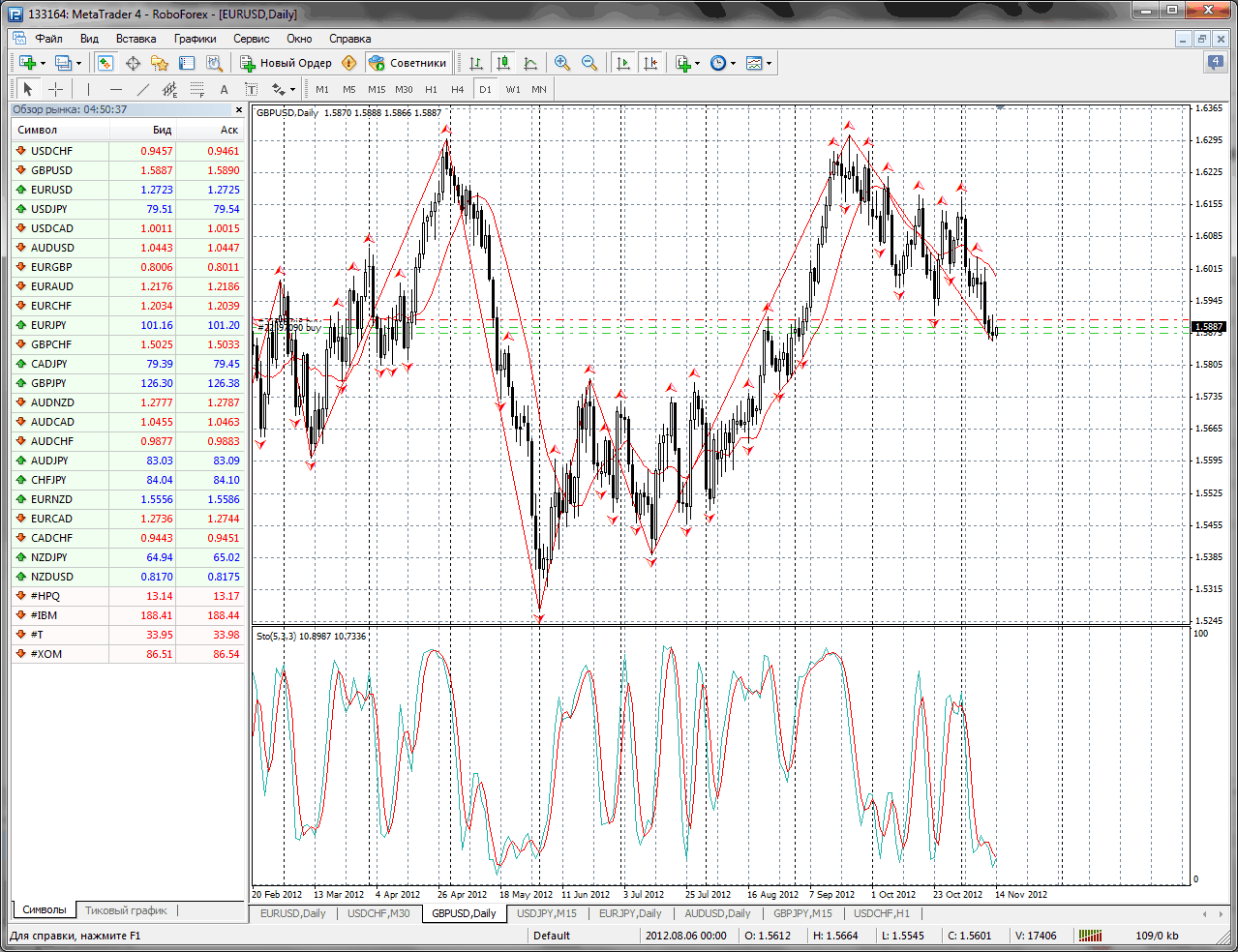Image resolution: width=1238 pixels, height=952 pixels.
Task: Toggle chart auto scroll
Action: 623,63
